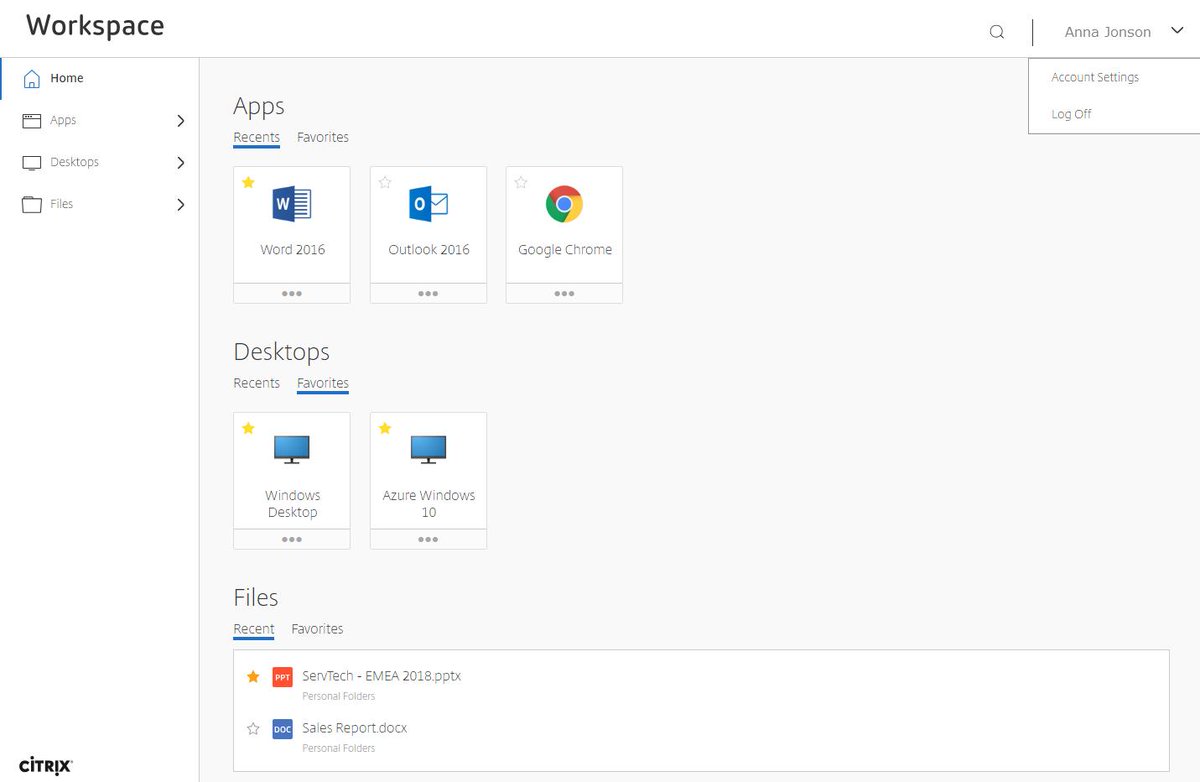This screenshot has width=1200, height=782.
Task: Open Account Settings from the menu
Action: pyautogui.click(x=1094, y=77)
